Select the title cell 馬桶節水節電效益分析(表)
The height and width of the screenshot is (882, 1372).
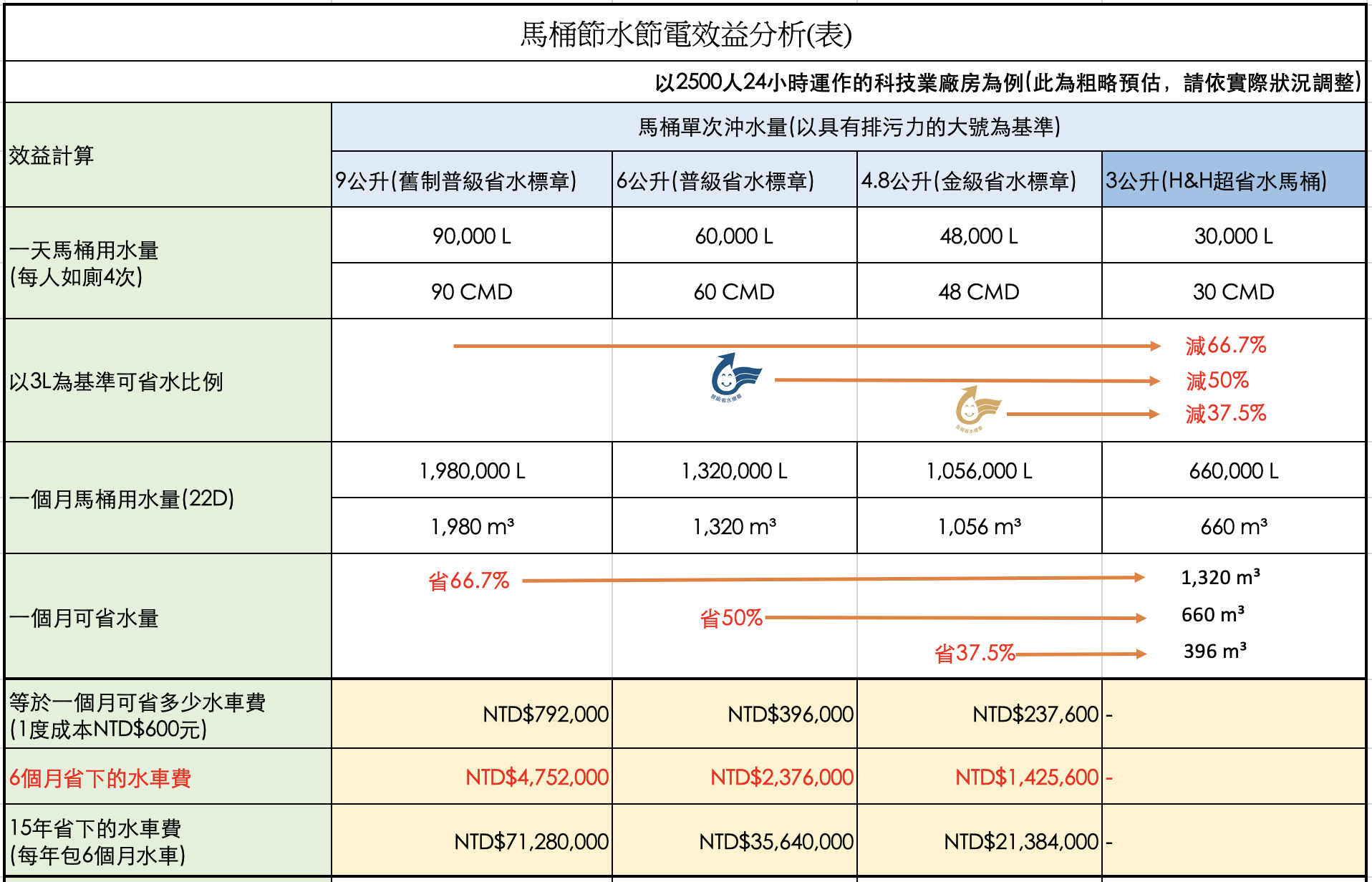[685, 34]
